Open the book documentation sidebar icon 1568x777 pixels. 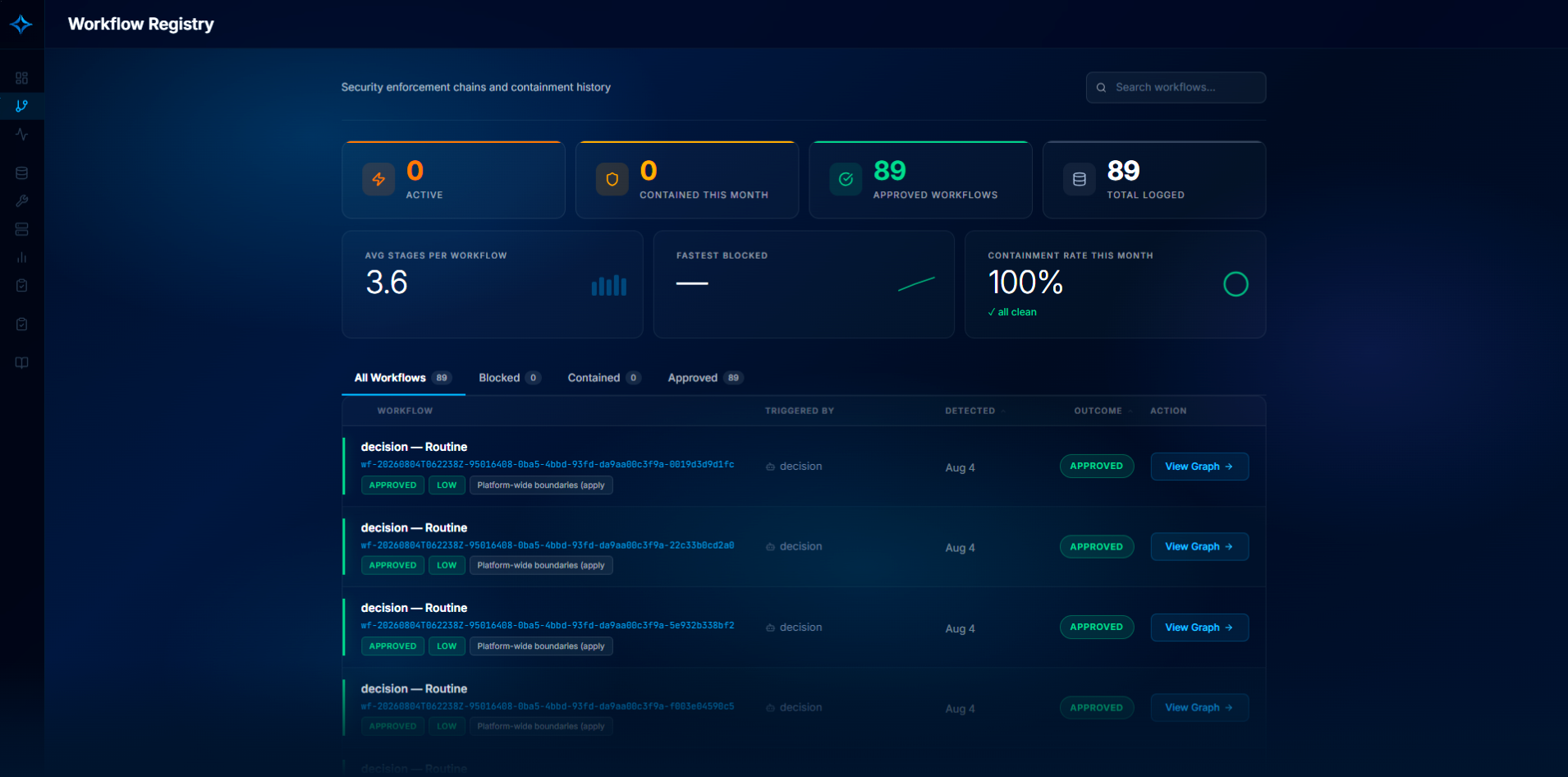(x=22, y=363)
